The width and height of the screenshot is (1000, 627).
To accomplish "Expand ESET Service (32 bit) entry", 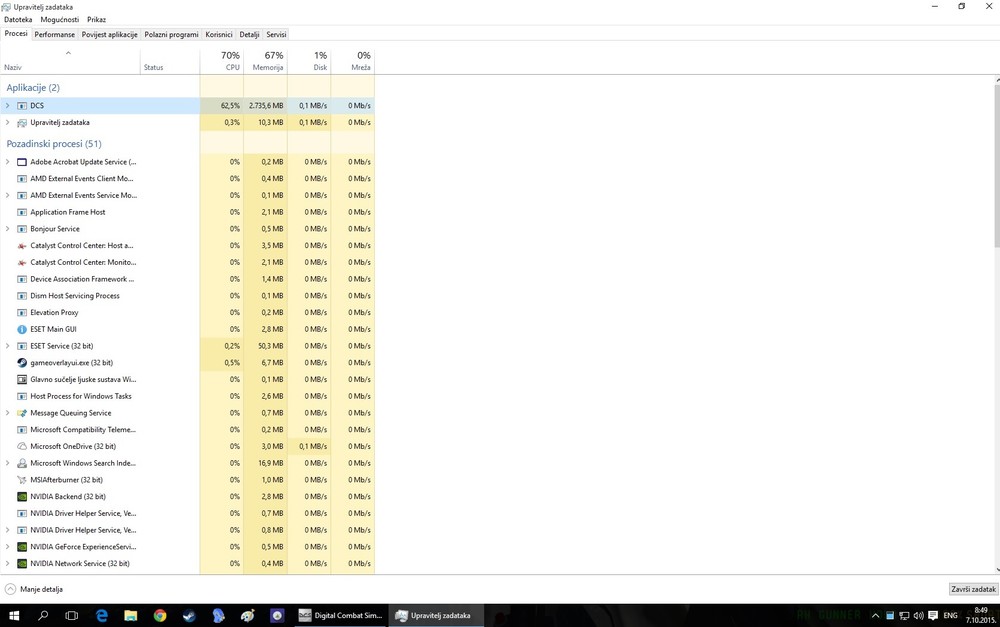I will pos(8,346).
